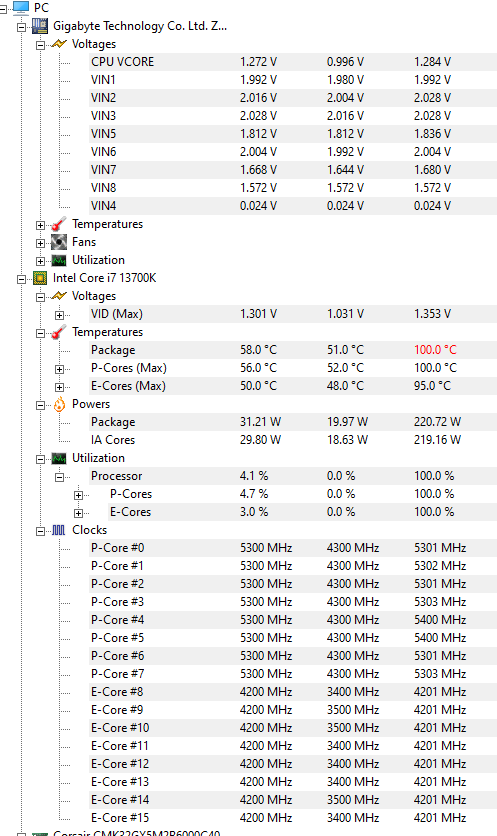Click the CPU Utilization graph icon

pos(59,458)
